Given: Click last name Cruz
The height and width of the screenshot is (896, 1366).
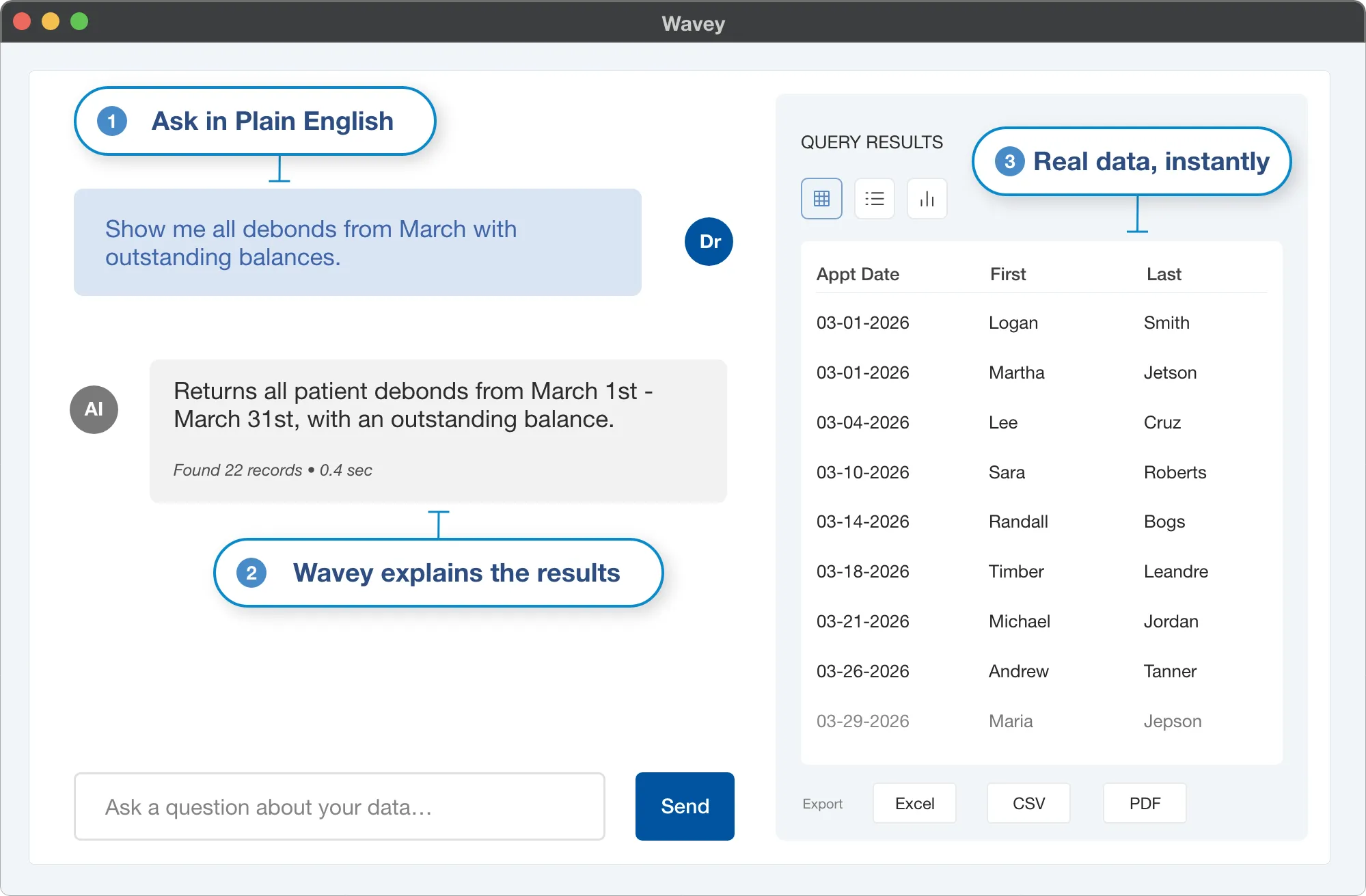Looking at the screenshot, I should click(1162, 422).
